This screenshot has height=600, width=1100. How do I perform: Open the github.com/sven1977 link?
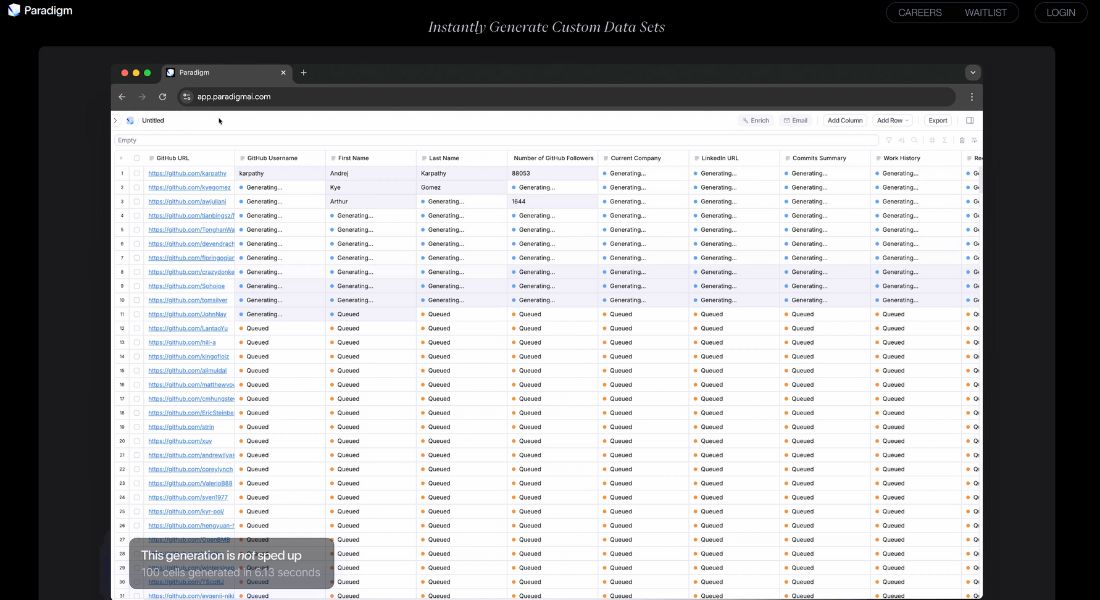[x=188, y=498]
